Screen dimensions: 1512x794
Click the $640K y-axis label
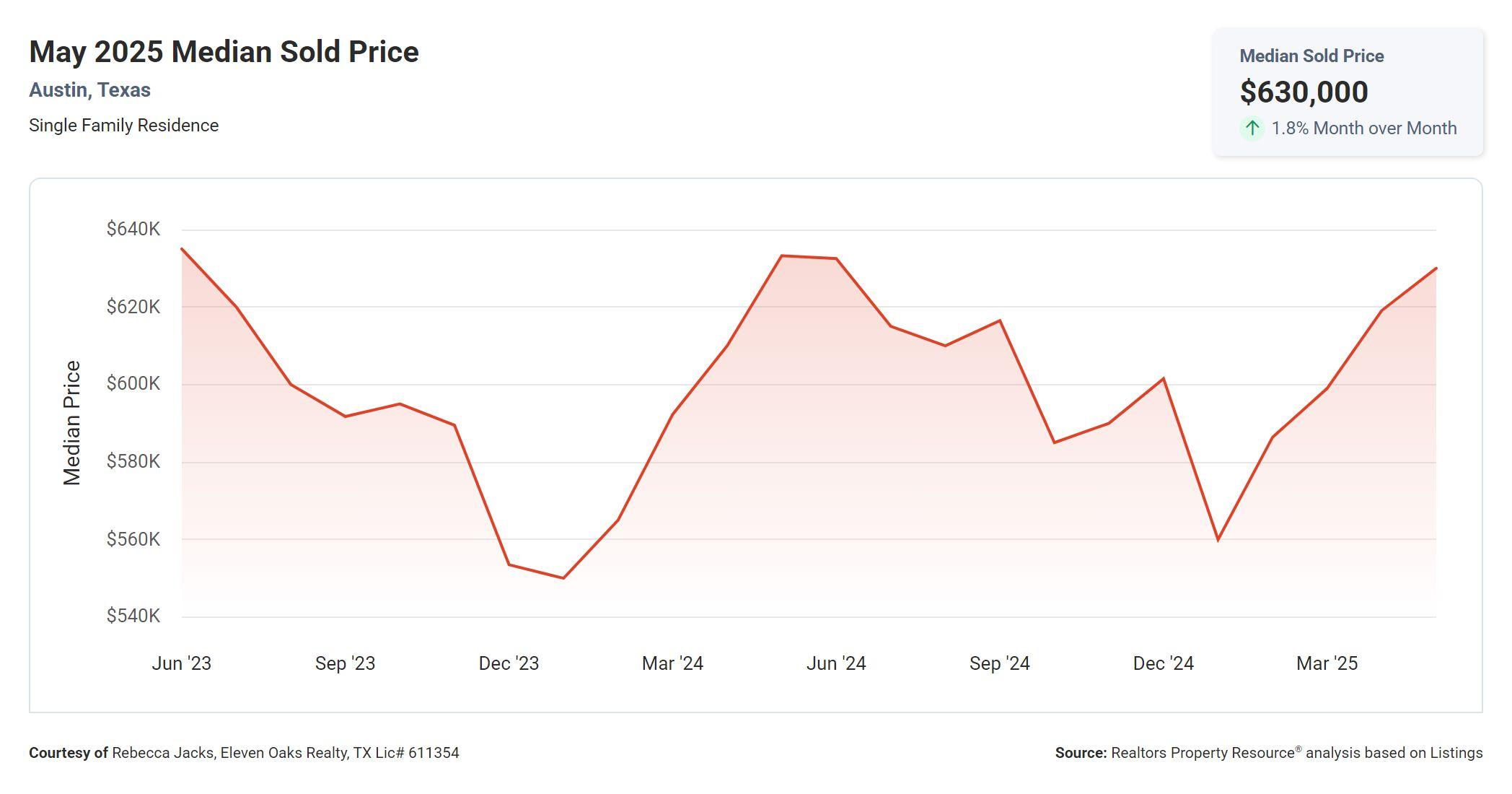click(133, 229)
